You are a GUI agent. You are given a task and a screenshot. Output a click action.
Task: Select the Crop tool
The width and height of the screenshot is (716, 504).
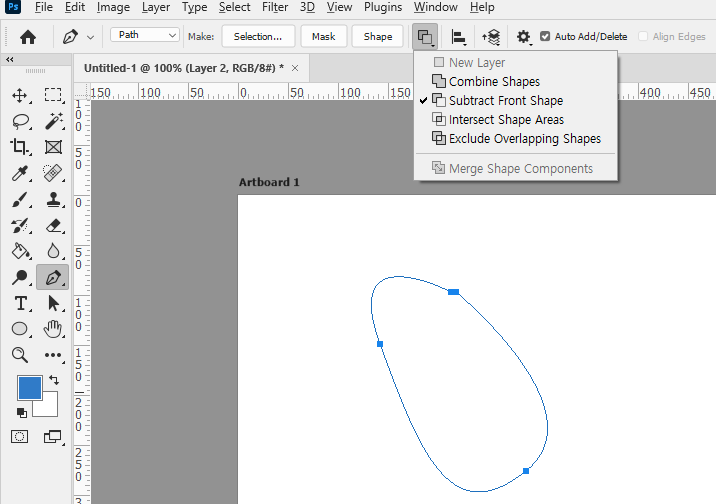pyautogui.click(x=20, y=147)
